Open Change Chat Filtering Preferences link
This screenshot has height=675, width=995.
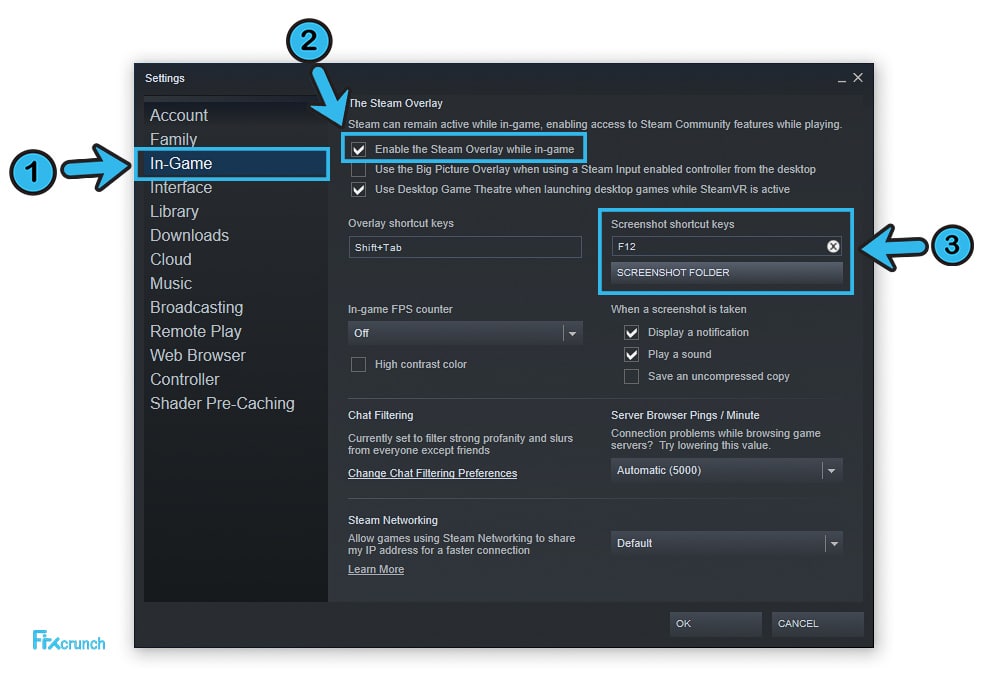point(432,474)
